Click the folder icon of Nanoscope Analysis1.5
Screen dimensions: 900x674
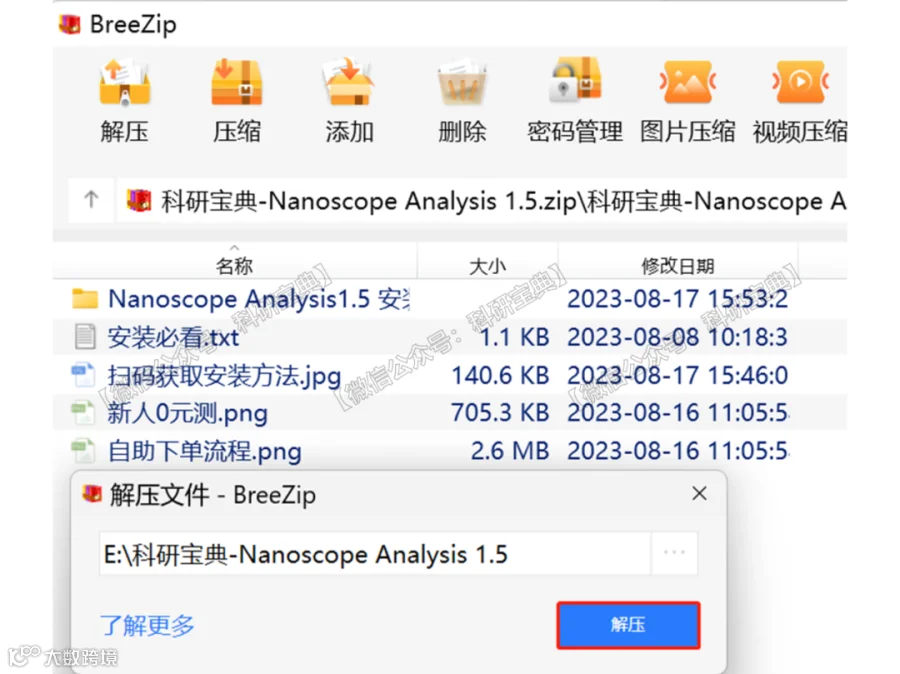(85, 299)
